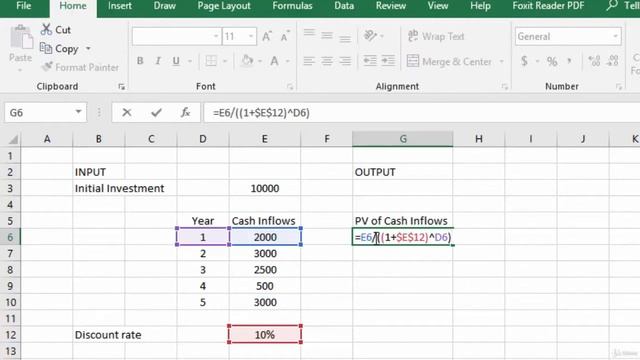Image resolution: width=640 pixels, height=360 pixels.
Task: Open the Insert Function fx dialog
Action: (185, 112)
